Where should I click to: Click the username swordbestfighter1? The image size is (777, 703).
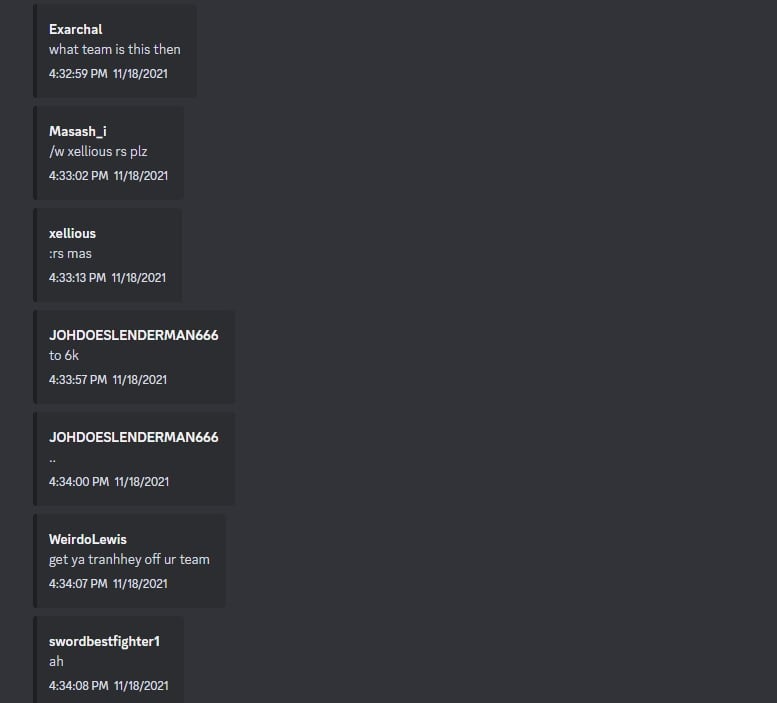click(104, 642)
